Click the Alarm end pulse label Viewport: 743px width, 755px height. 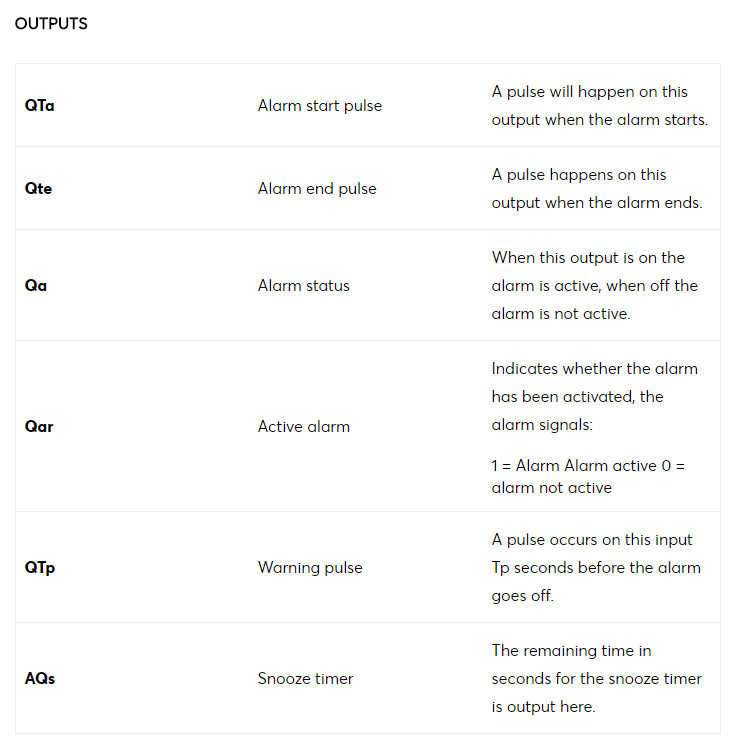pyautogui.click(x=317, y=188)
